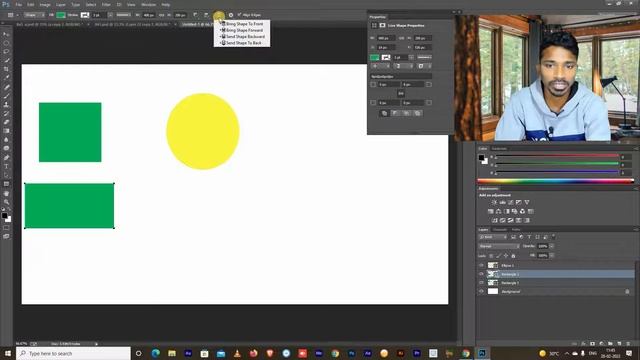
Task: Click the color spectrum ramp
Action: 556,181
